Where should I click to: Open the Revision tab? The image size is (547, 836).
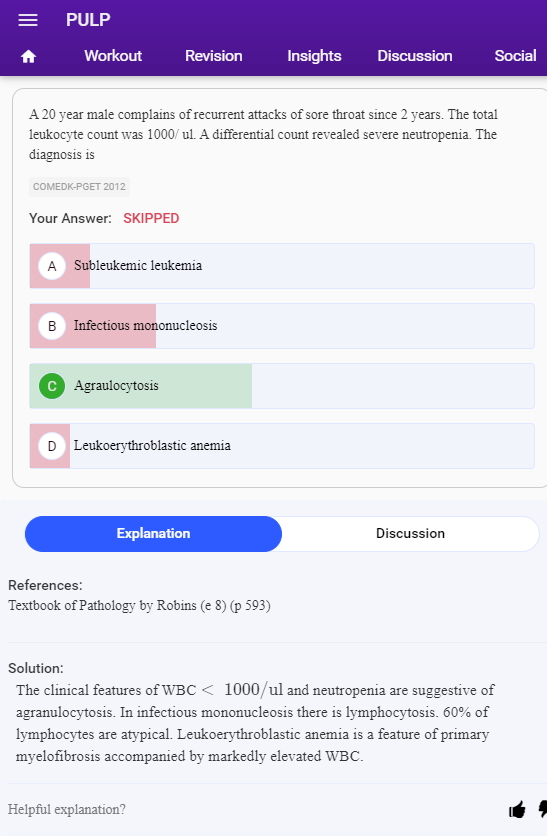[214, 56]
